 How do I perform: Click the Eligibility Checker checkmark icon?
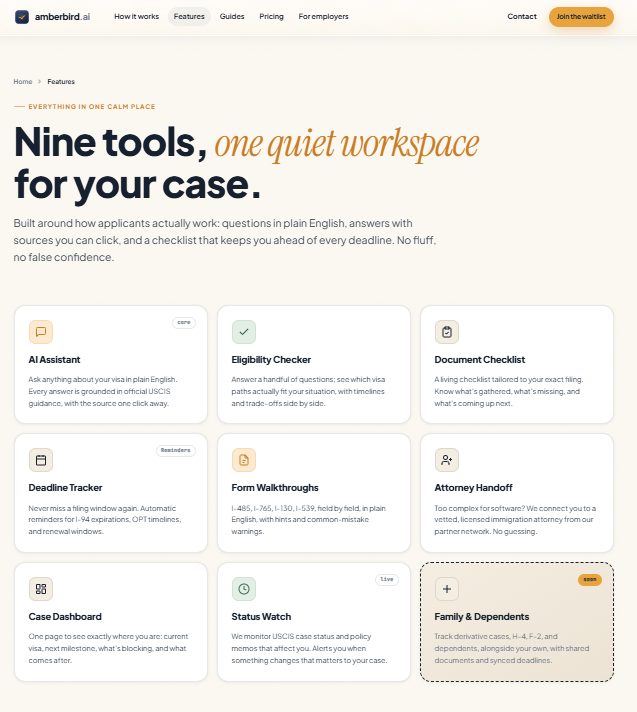pyautogui.click(x=244, y=332)
